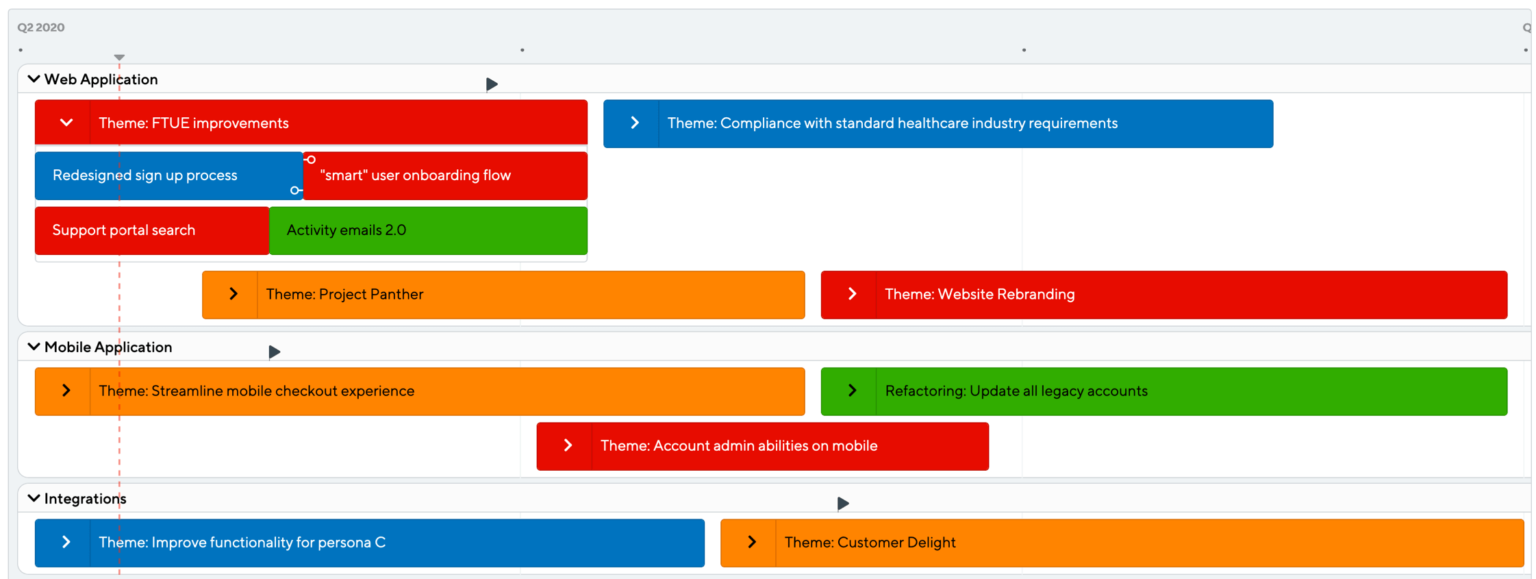Viewport: 1536px width, 579px height.
Task: Expand Theme: Project Panther
Action: pos(232,294)
